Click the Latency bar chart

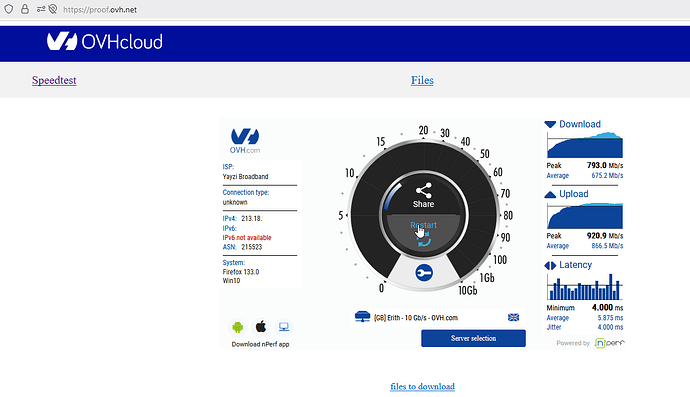pyautogui.click(x=585, y=287)
